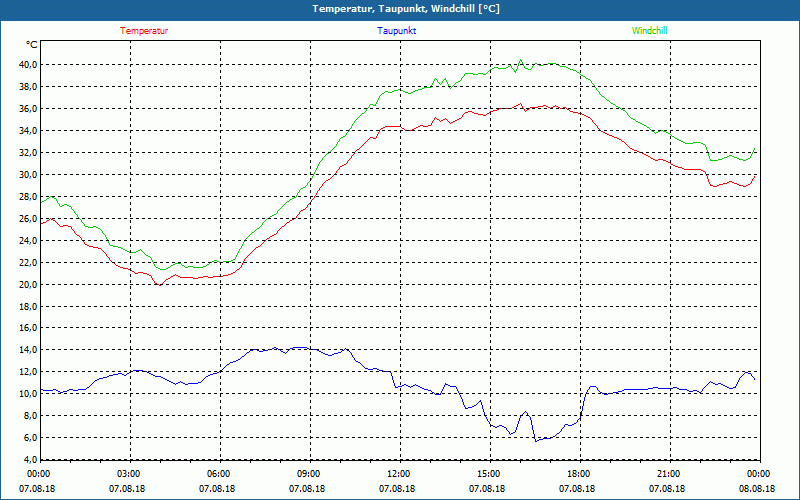Click the 20,0 y-axis value
This screenshot has height=500, width=800.
click(28, 284)
